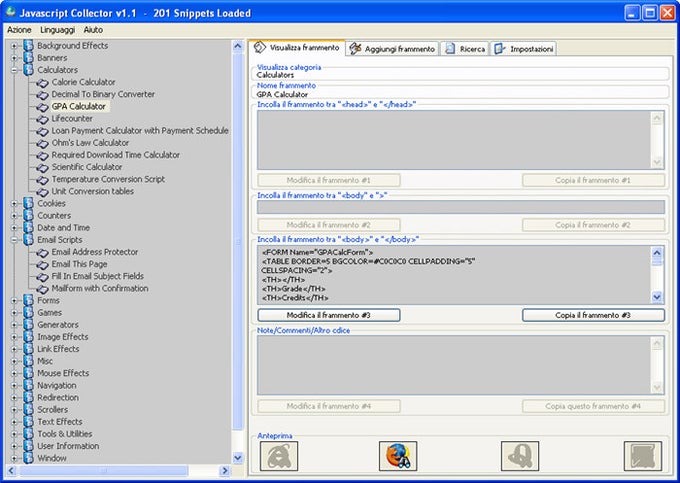Click the body tag attribute snippet field
Image resolution: width=680 pixels, height=483 pixels.
tap(461, 207)
